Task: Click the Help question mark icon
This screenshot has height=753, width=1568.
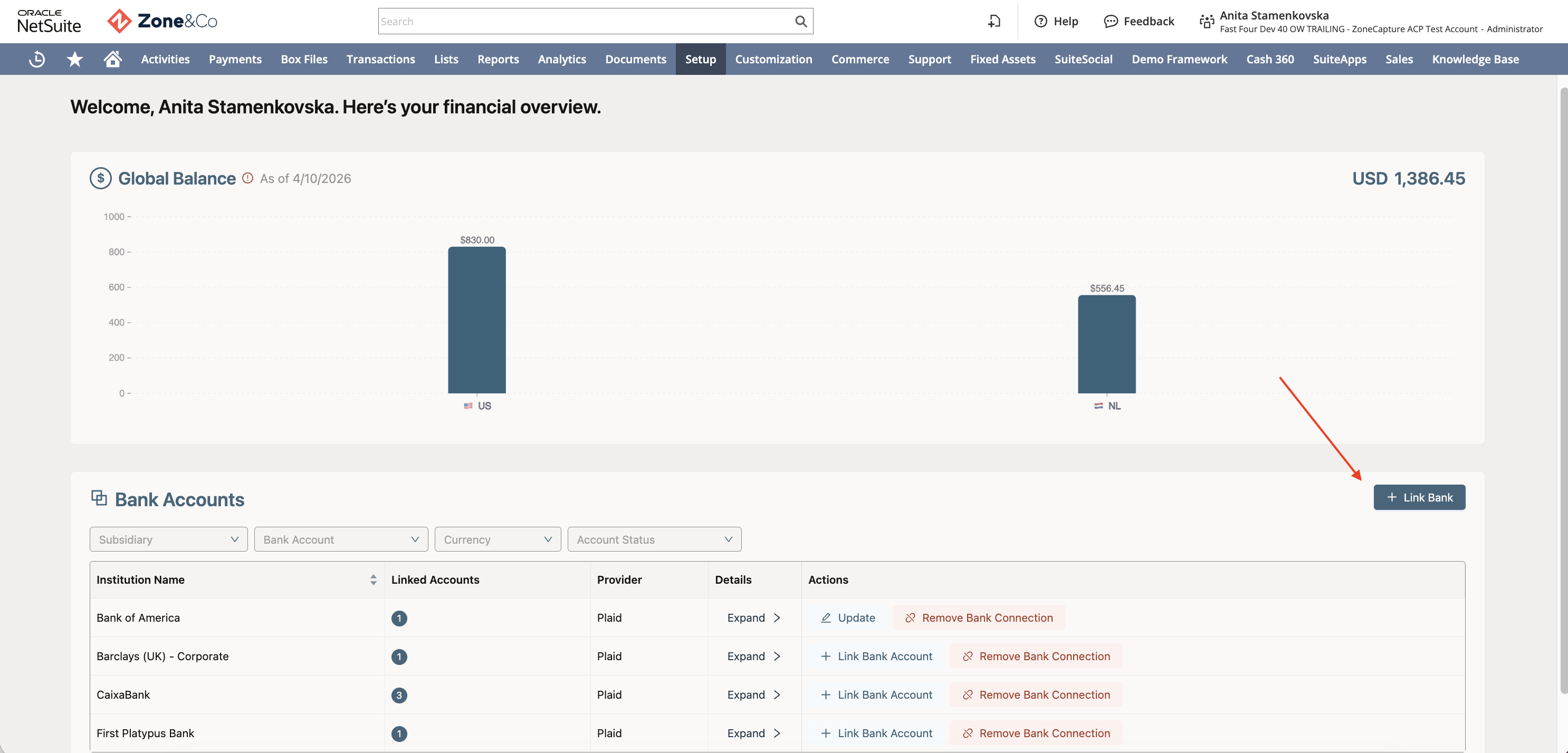Action: [1041, 21]
